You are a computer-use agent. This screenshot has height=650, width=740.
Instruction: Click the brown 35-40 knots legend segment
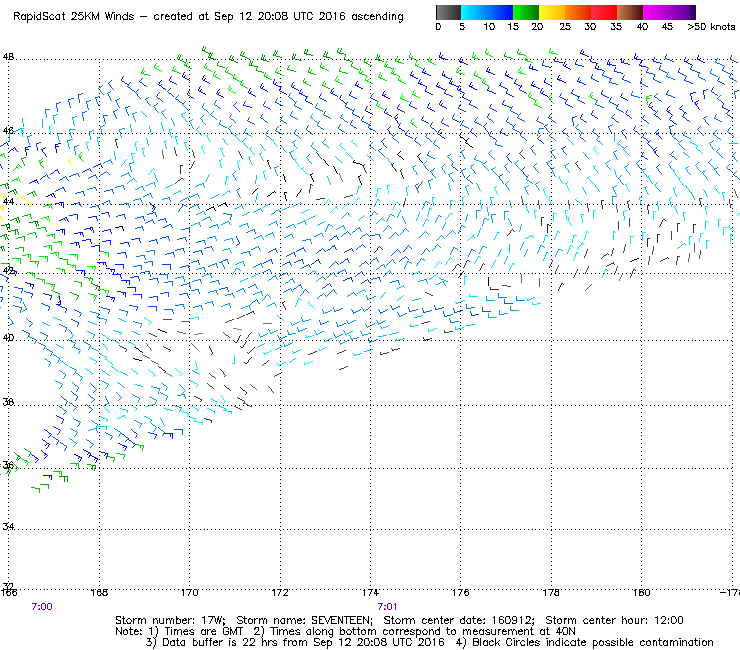click(630, 12)
